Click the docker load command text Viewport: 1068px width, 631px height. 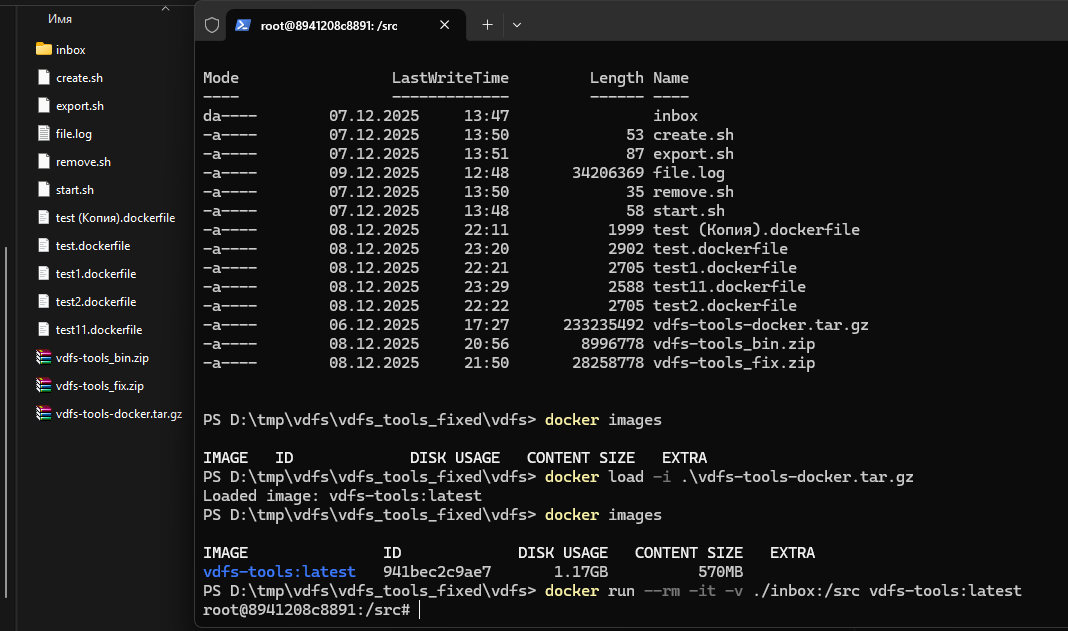click(x=729, y=477)
